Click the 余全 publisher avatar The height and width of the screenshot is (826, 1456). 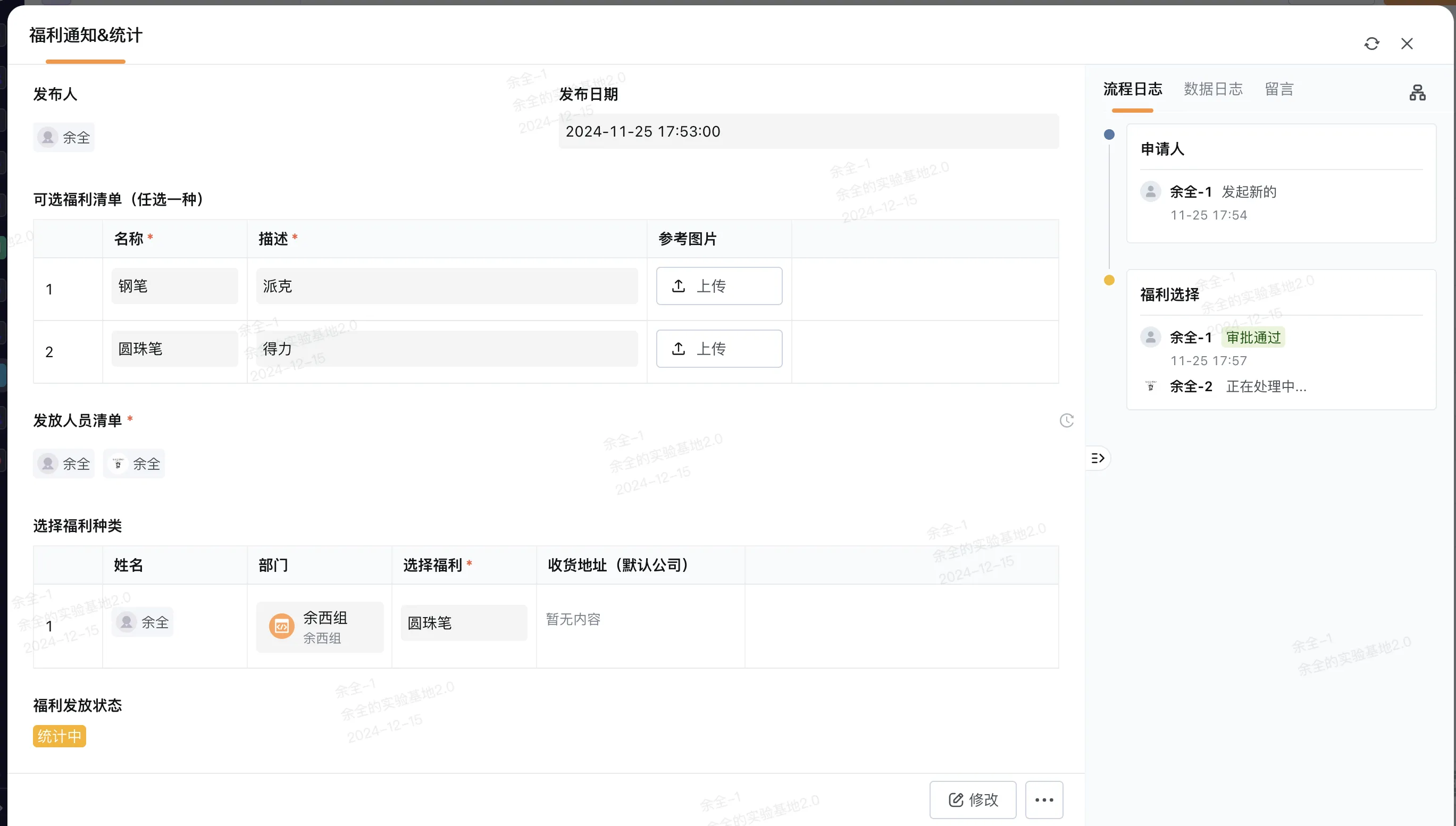(49, 137)
